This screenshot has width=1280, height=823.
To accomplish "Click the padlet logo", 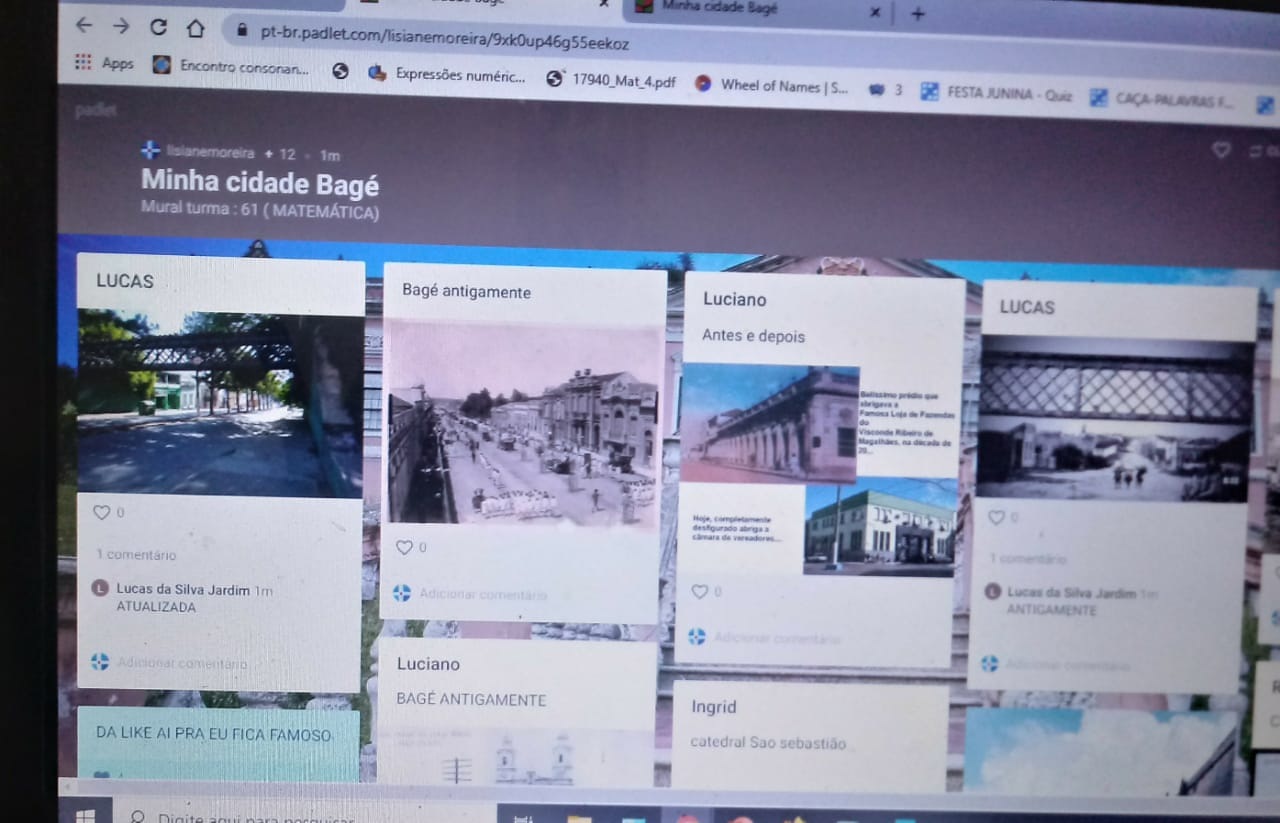I will pyautogui.click(x=96, y=111).
